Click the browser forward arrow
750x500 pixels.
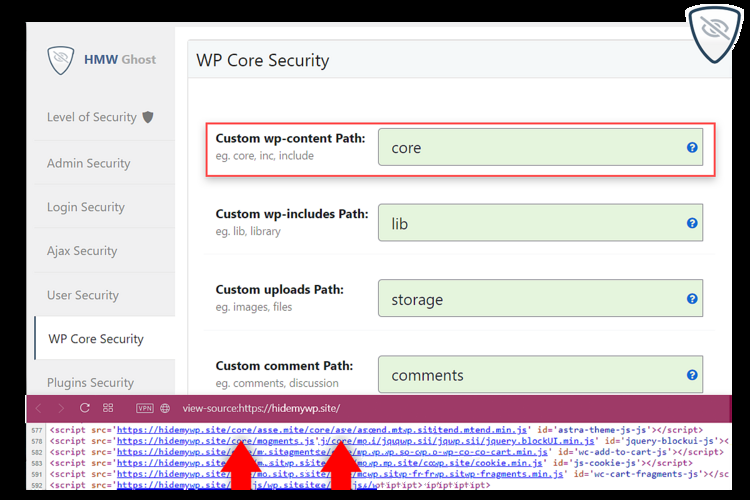click(62, 408)
